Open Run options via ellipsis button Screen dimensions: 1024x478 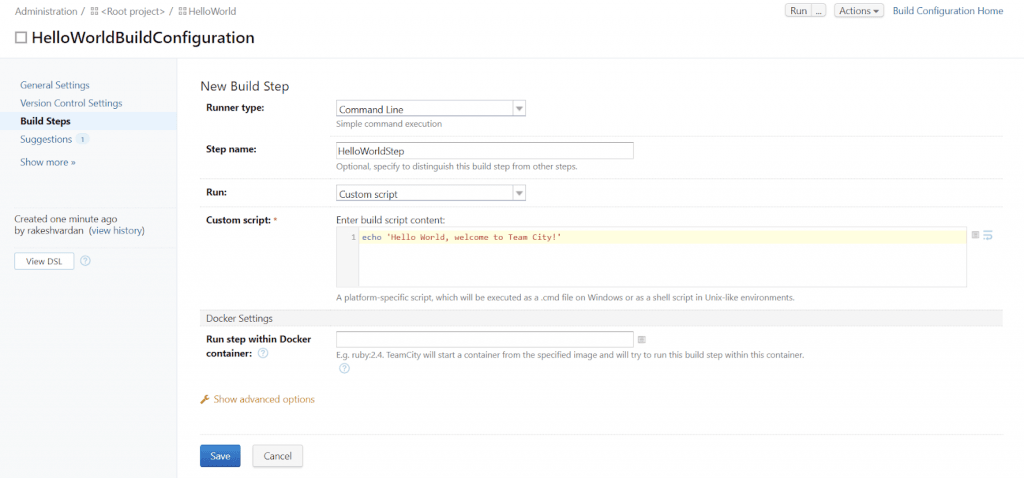click(819, 11)
